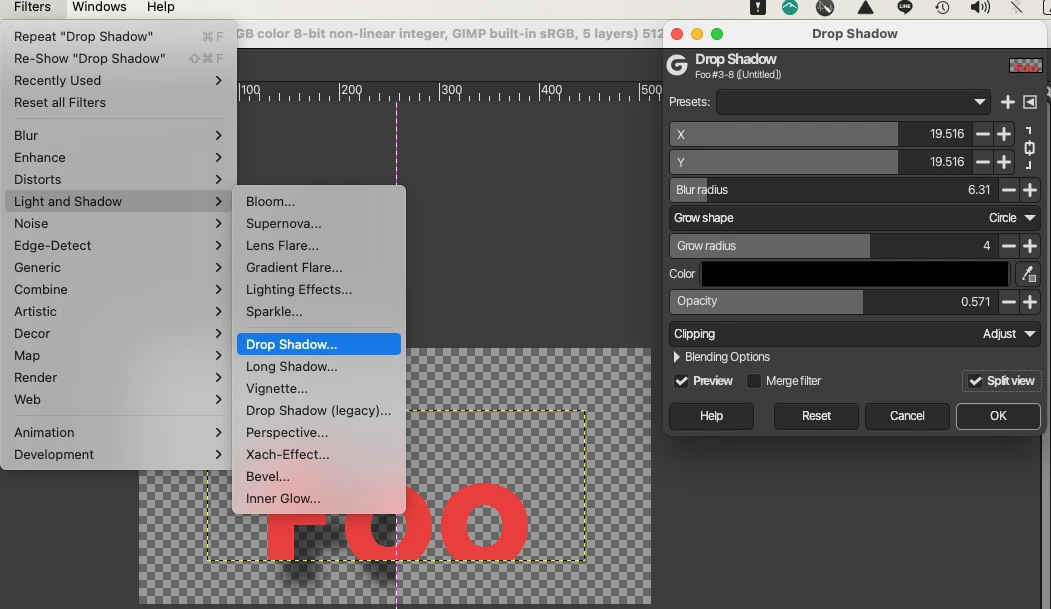Increase Blur radius using plus icon
The width and height of the screenshot is (1051, 609).
click(1030, 190)
